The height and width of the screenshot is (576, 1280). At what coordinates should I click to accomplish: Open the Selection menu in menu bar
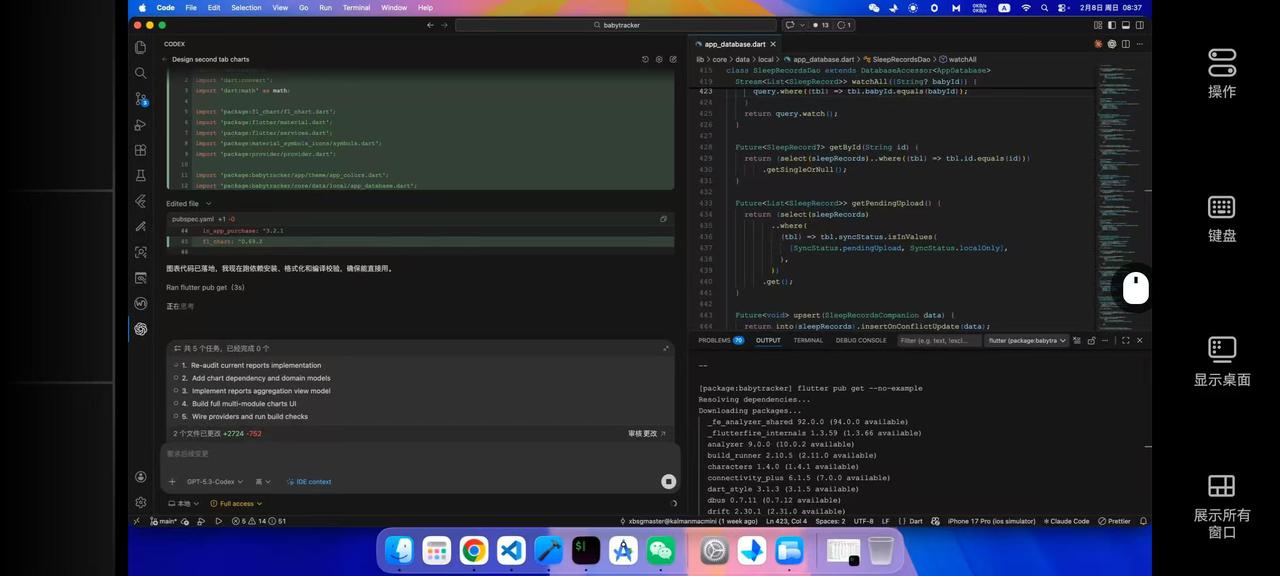[246, 8]
